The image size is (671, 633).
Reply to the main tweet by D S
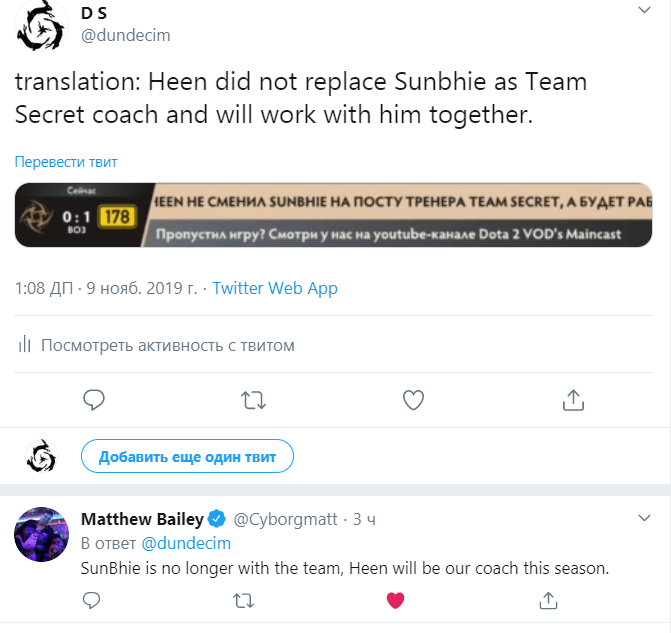pyautogui.click(x=94, y=400)
